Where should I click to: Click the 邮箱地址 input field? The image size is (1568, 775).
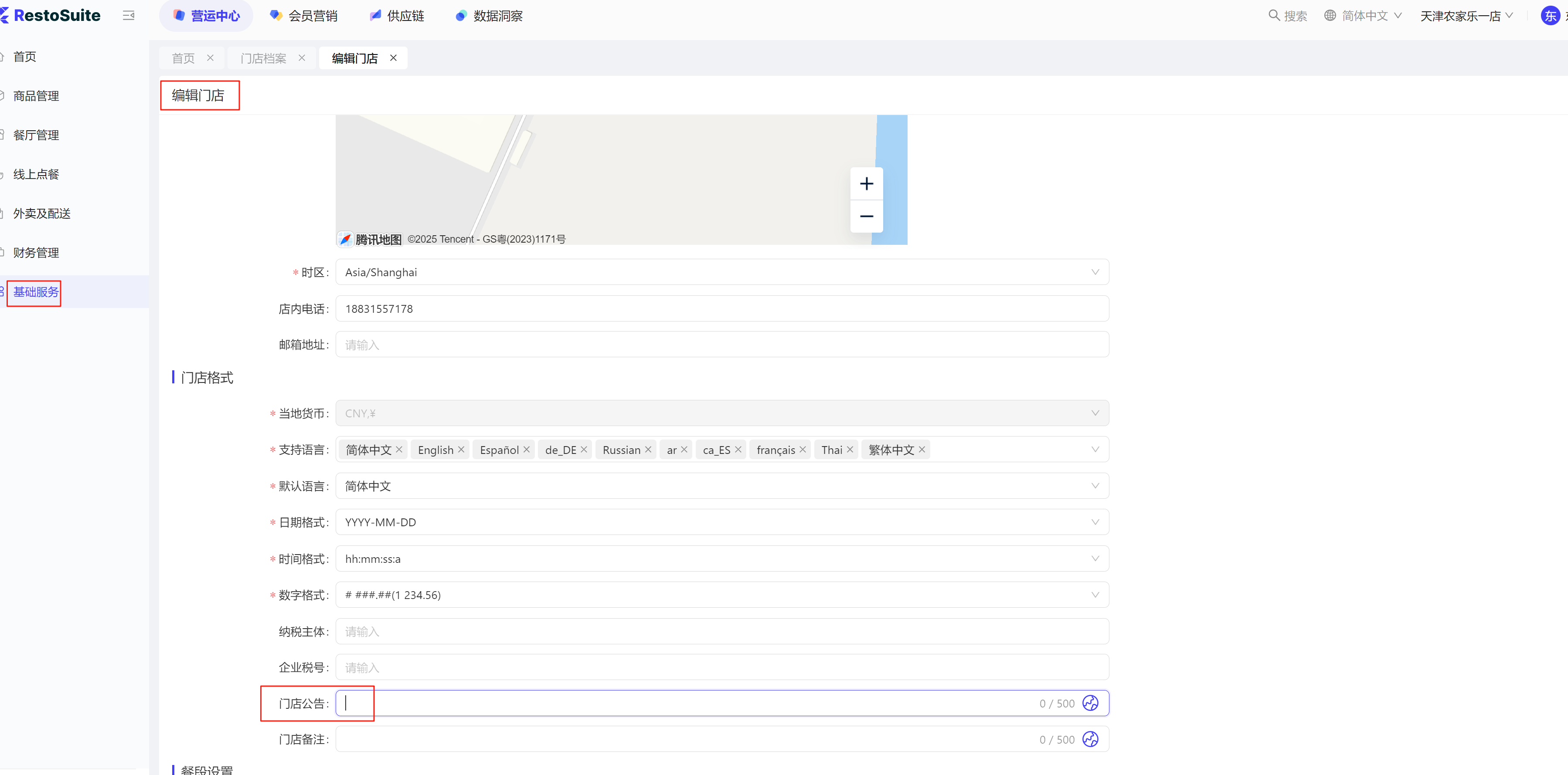click(x=721, y=345)
